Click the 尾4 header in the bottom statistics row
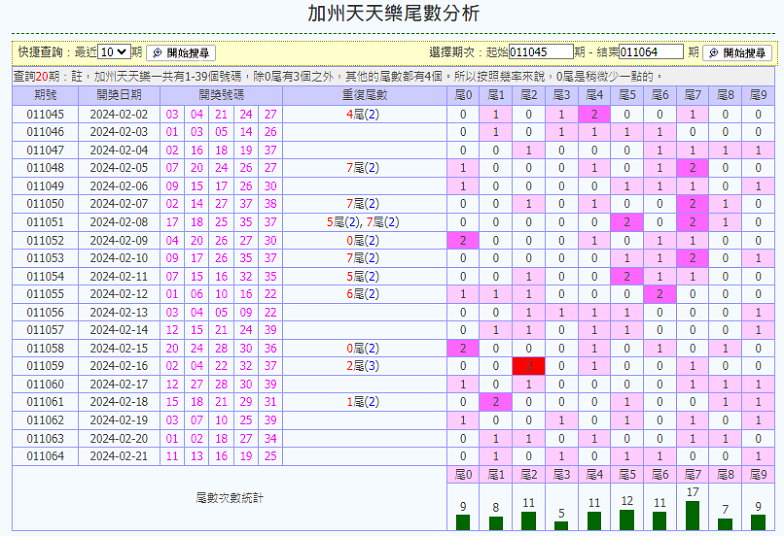This screenshot has width=784, height=536. point(594,474)
